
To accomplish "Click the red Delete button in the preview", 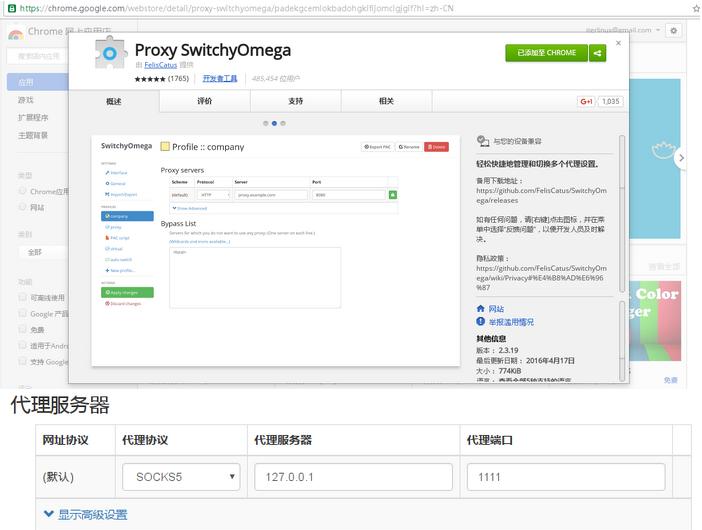I will (x=436, y=147).
